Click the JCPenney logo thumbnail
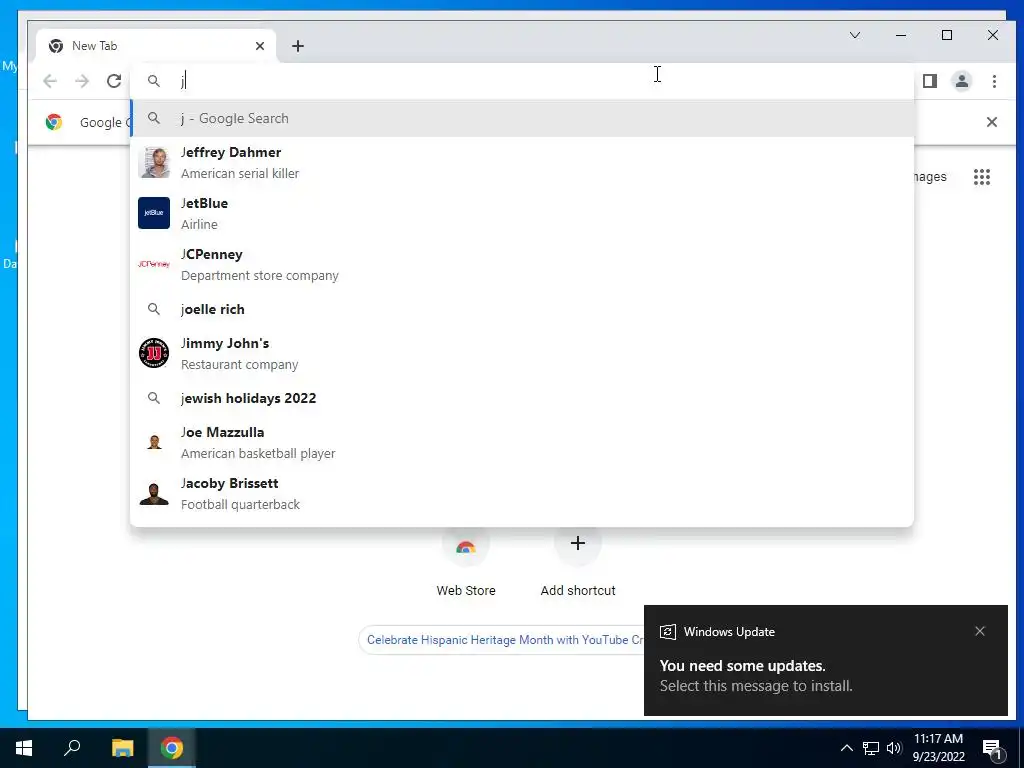This screenshot has width=1024, height=768. tap(154, 264)
